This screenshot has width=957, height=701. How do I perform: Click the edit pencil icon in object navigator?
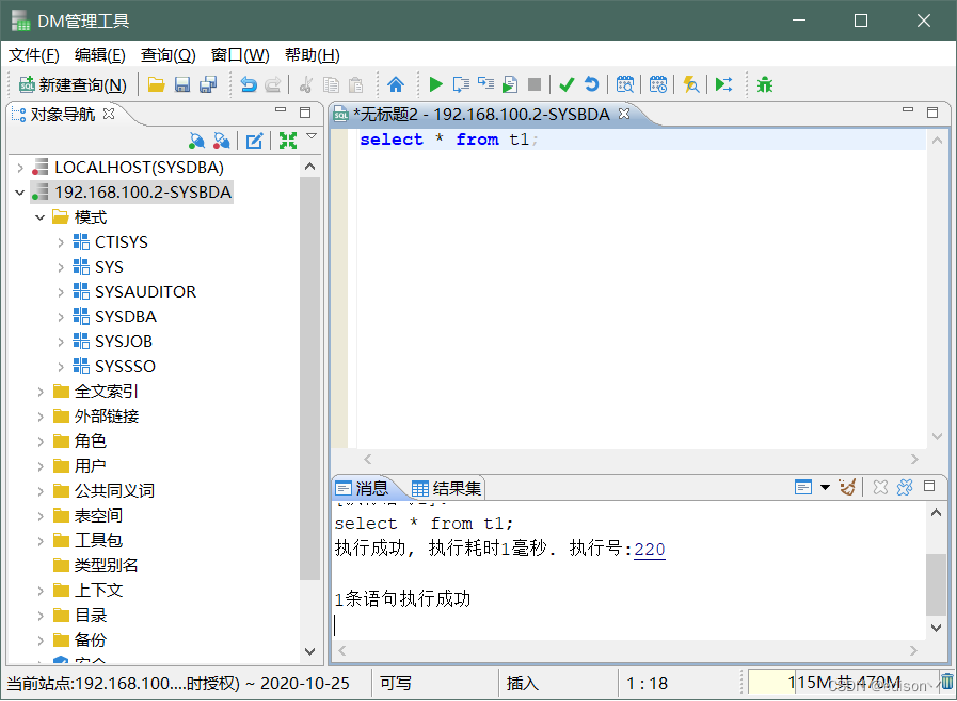click(x=254, y=141)
